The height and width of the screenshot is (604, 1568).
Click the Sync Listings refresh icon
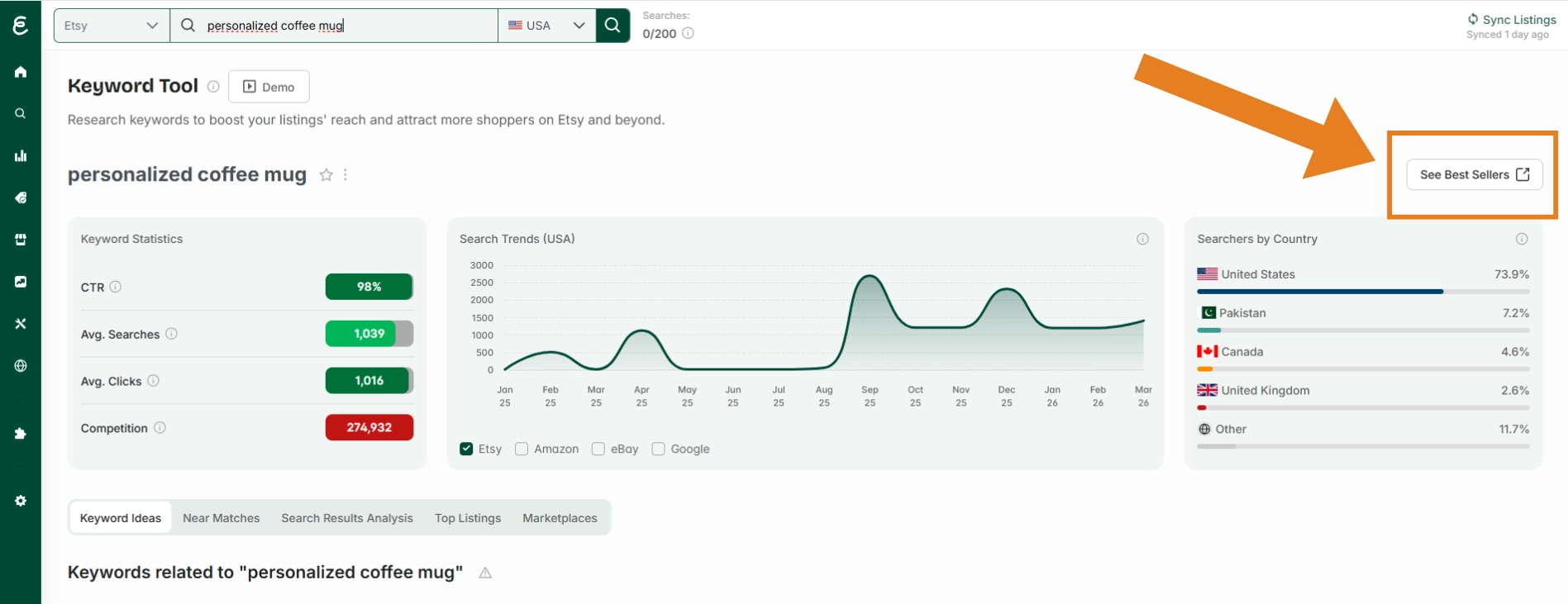click(1473, 19)
